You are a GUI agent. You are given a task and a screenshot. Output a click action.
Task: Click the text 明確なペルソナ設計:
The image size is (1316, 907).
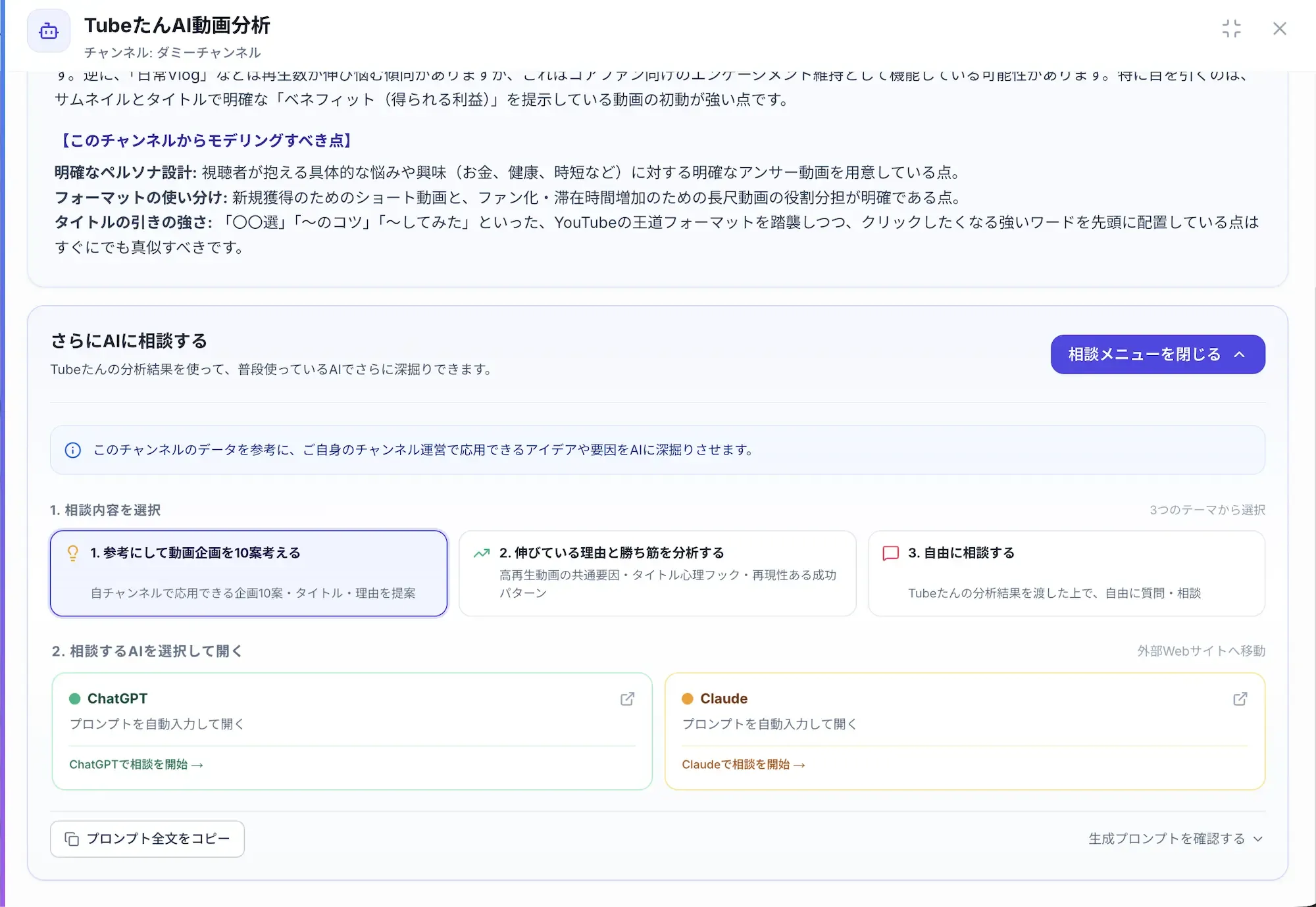pos(126,172)
